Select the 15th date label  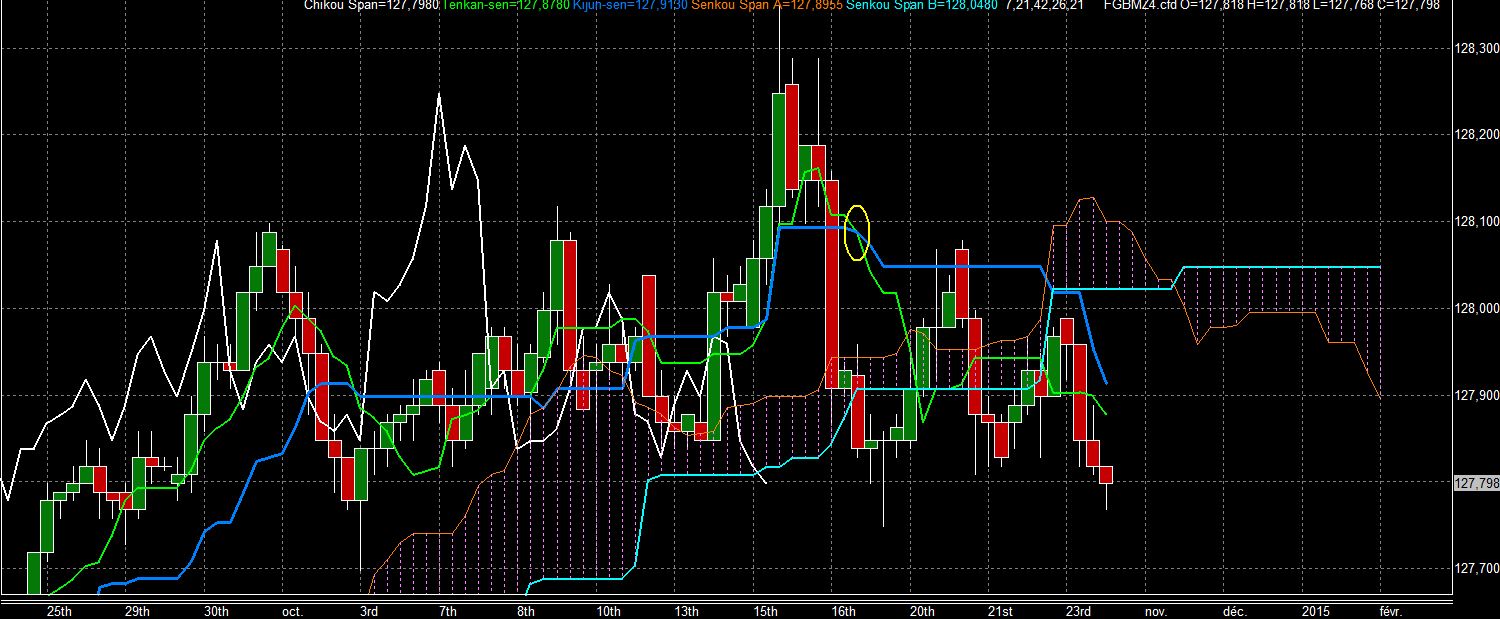[x=765, y=610]
